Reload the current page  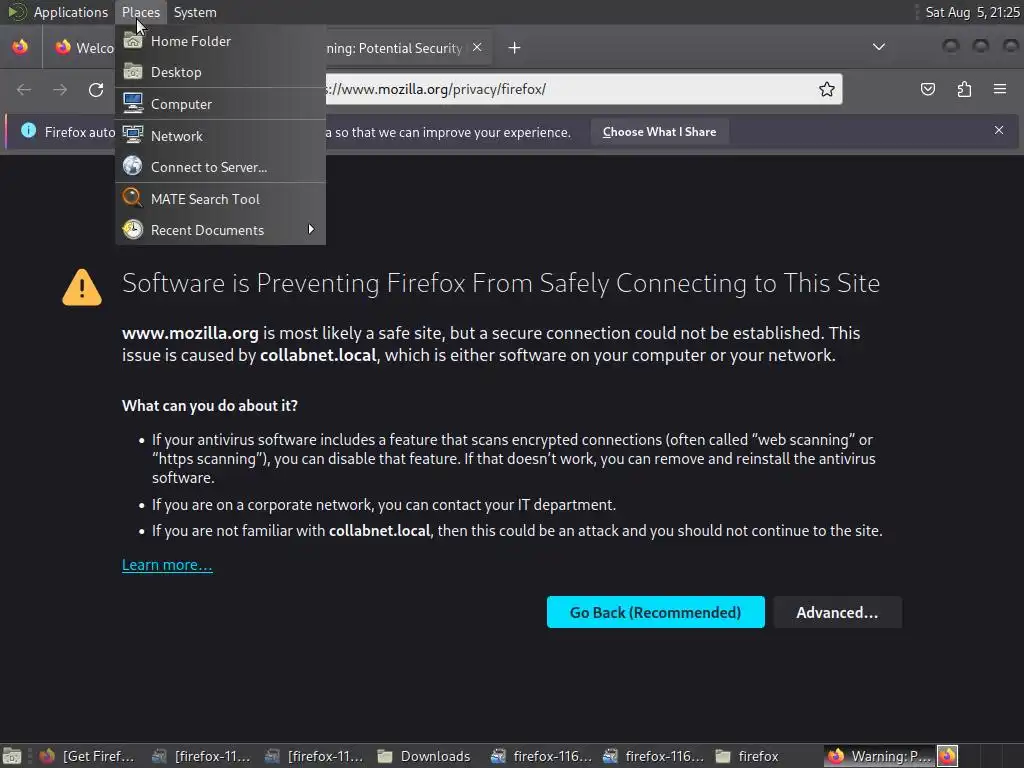pyautogui.click(x=96, y=89)
